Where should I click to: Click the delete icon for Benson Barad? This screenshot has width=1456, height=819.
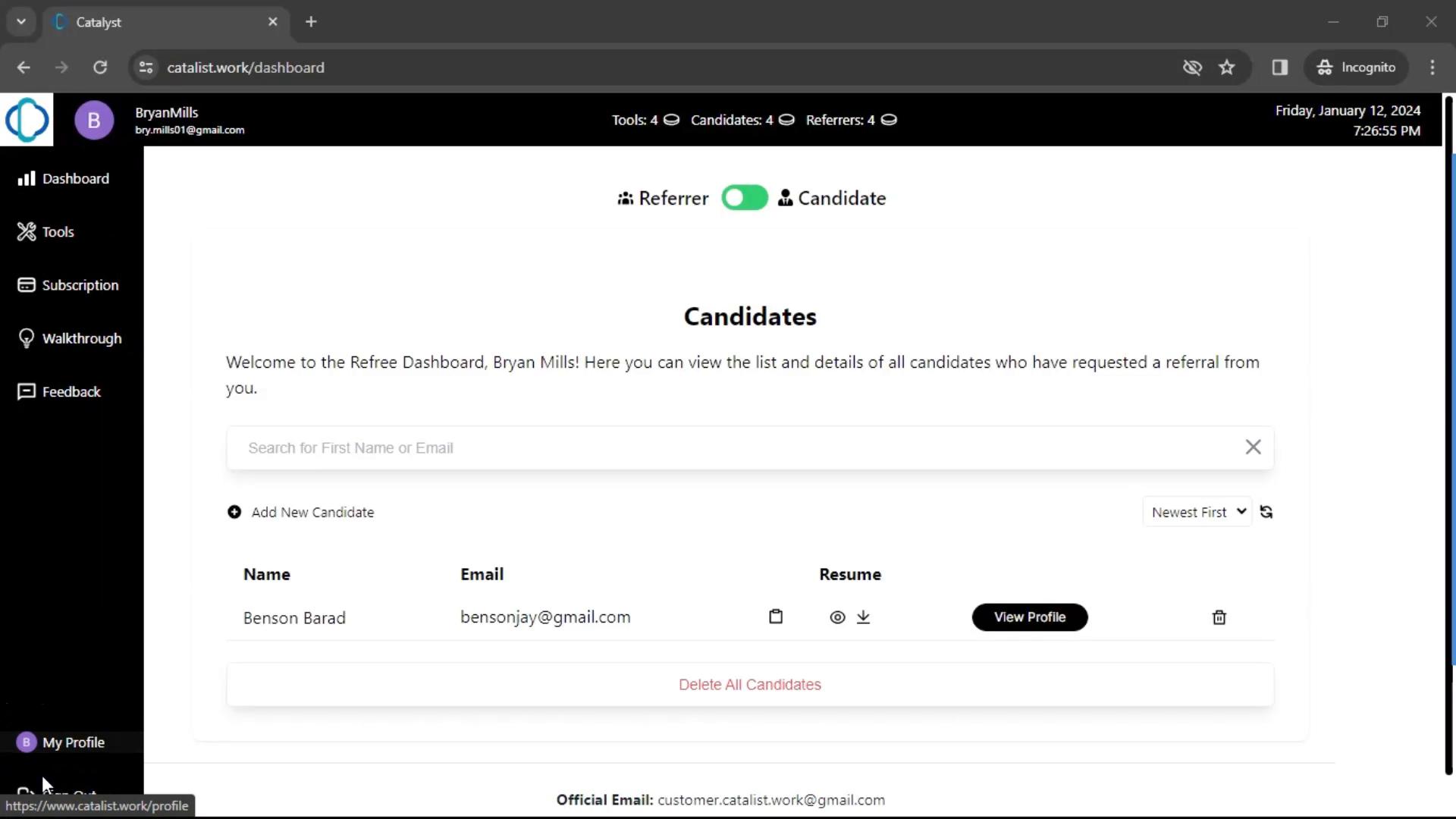tap(1219, 617)
